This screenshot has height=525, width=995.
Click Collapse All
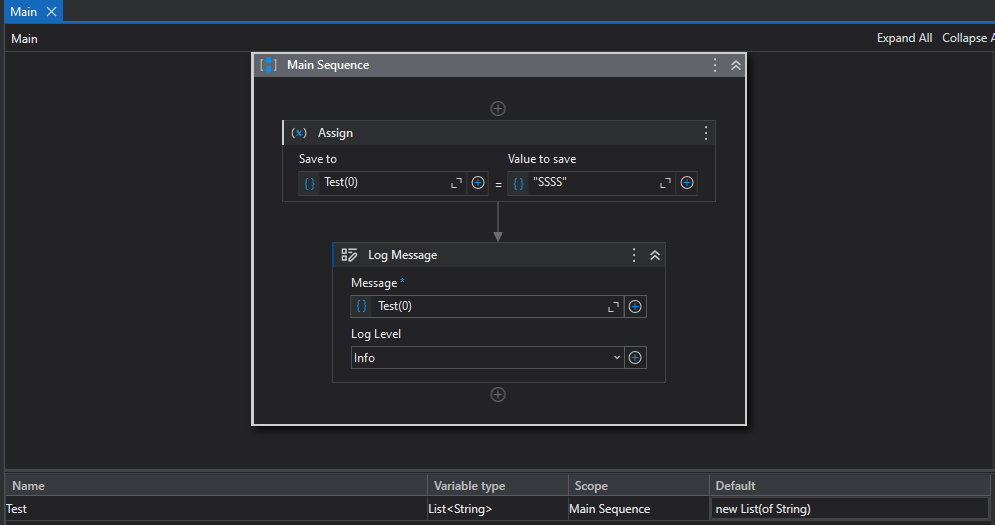tap(967, 38)
